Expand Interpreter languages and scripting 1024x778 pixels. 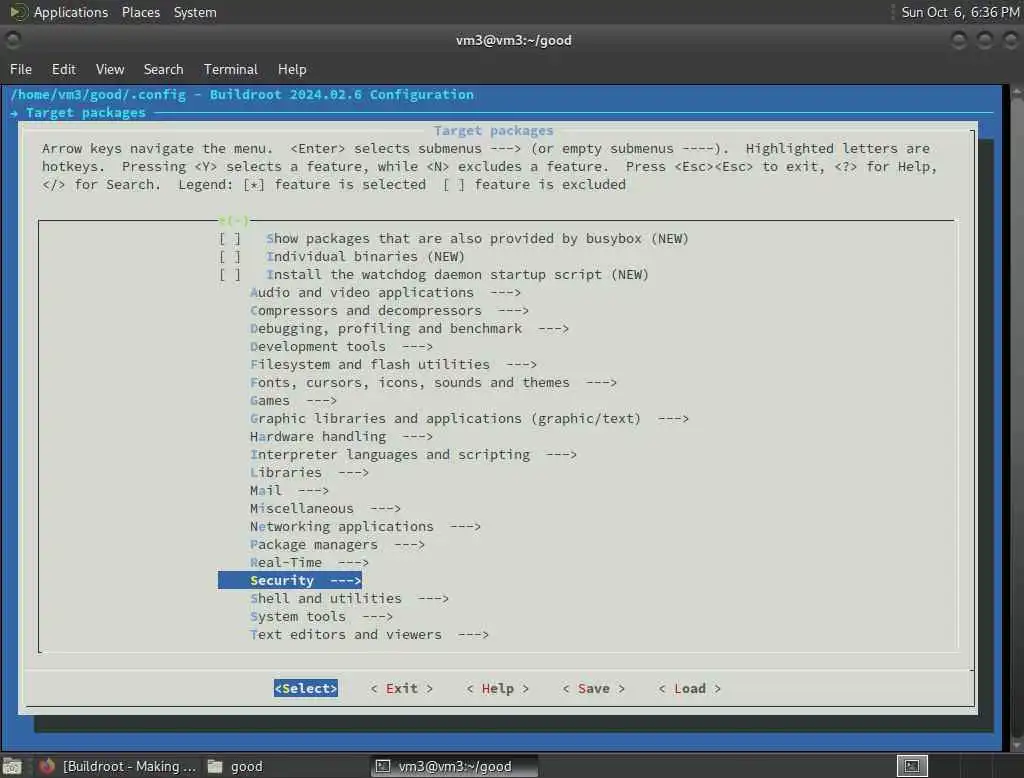tap(413, 454)
